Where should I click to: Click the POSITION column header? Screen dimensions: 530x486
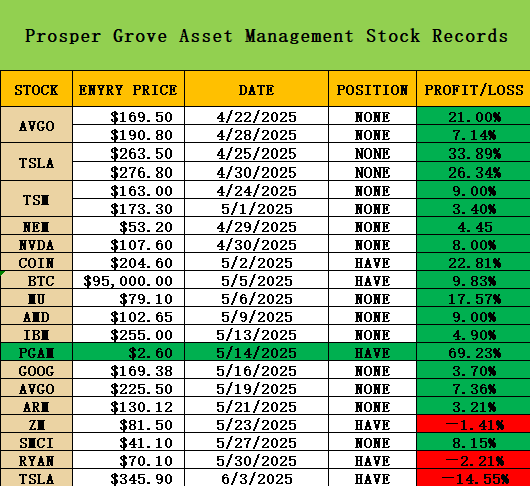click(x=372, y=89)
